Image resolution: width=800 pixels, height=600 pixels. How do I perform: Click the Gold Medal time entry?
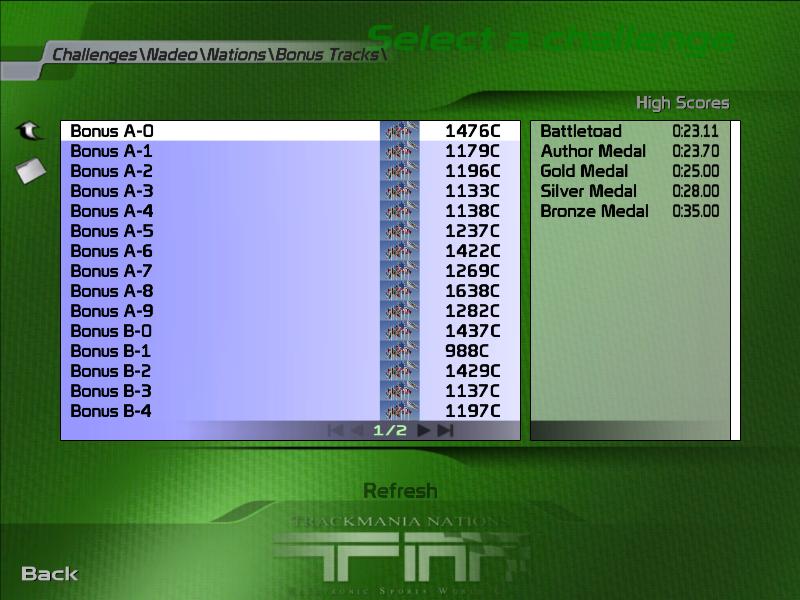[629, 171]
